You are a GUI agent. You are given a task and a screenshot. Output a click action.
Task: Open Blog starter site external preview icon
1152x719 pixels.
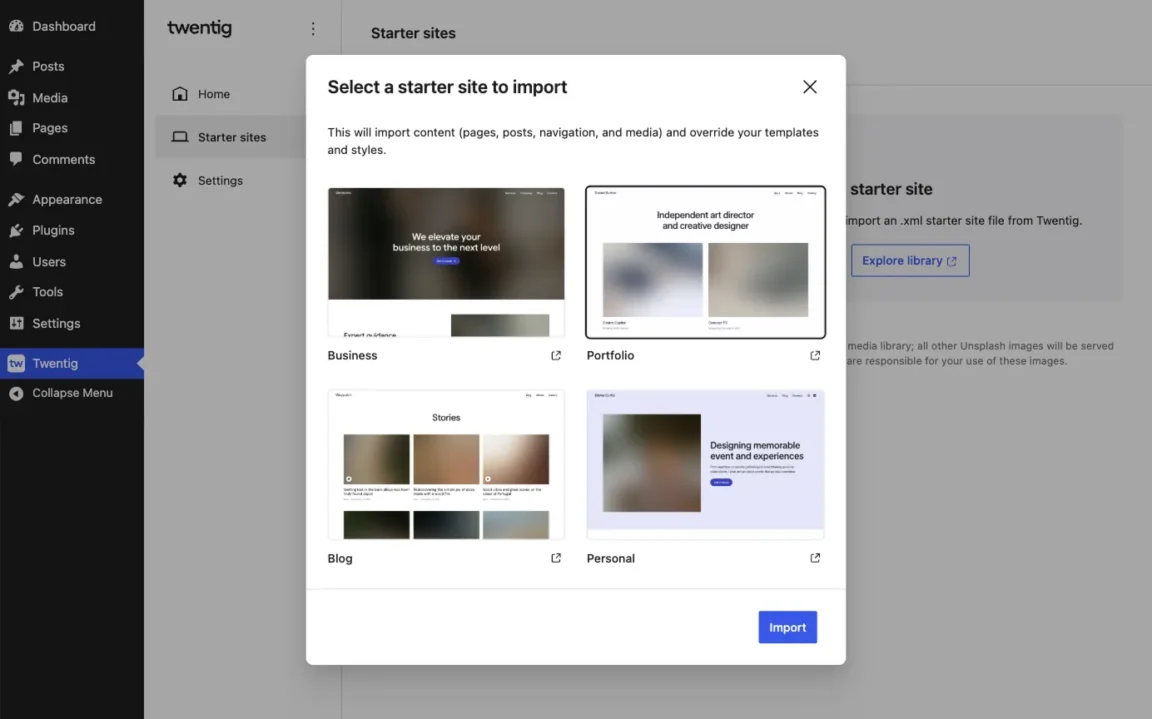coord(556,558)
